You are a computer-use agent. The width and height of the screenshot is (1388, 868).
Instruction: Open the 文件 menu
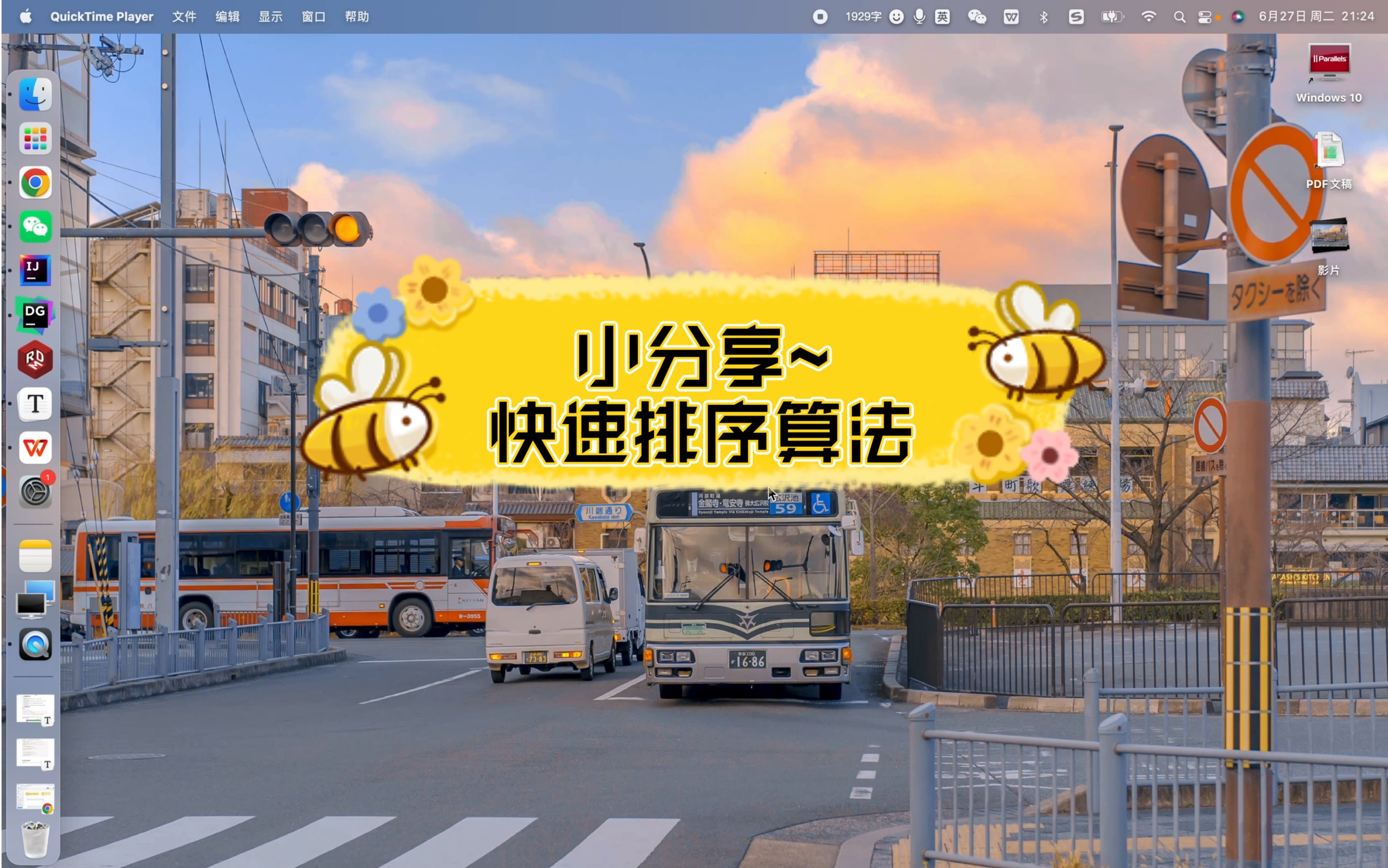click(x=184, y=17)
